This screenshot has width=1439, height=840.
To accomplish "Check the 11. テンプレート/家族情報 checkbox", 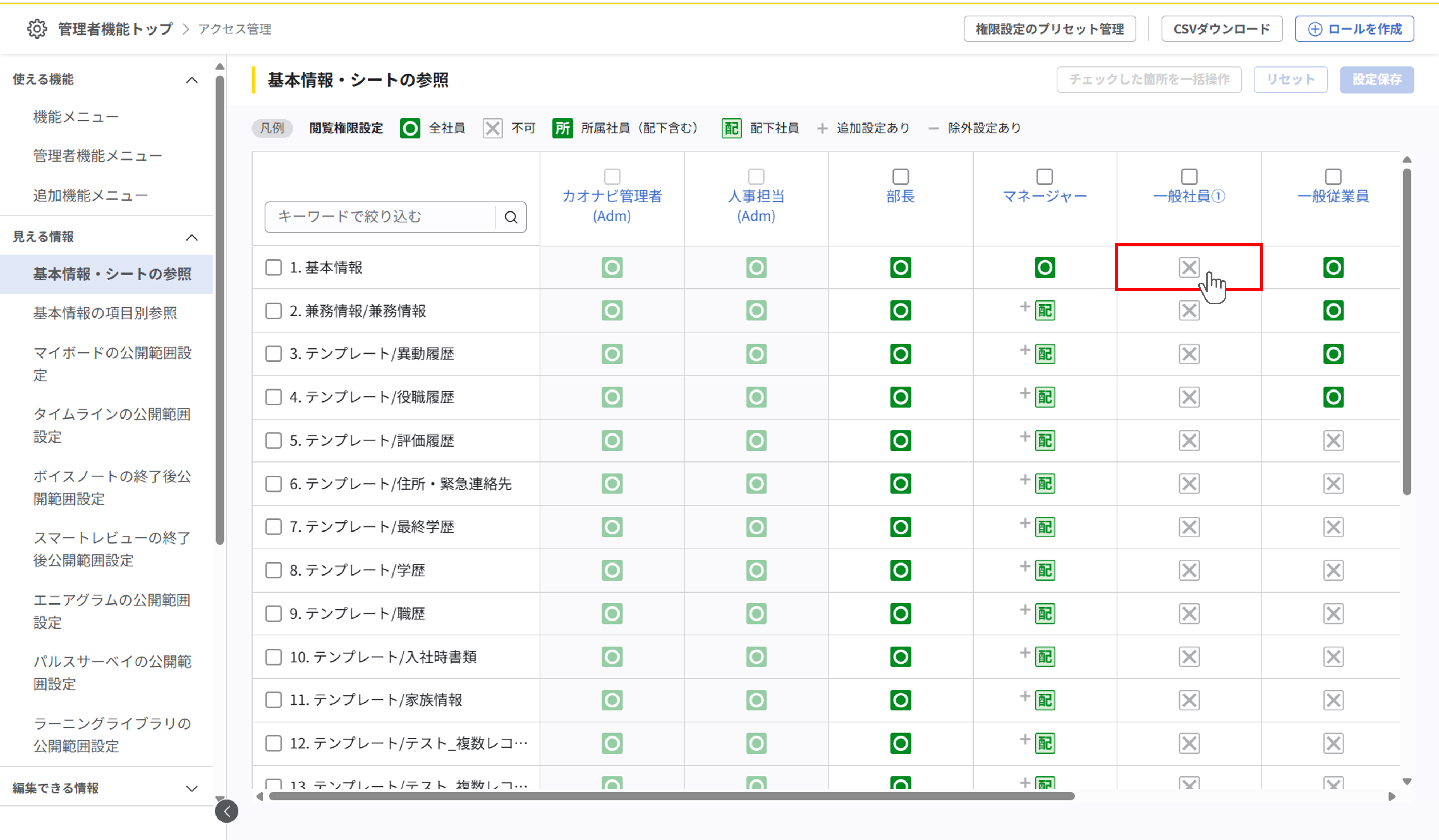I will tap(274, 700).
